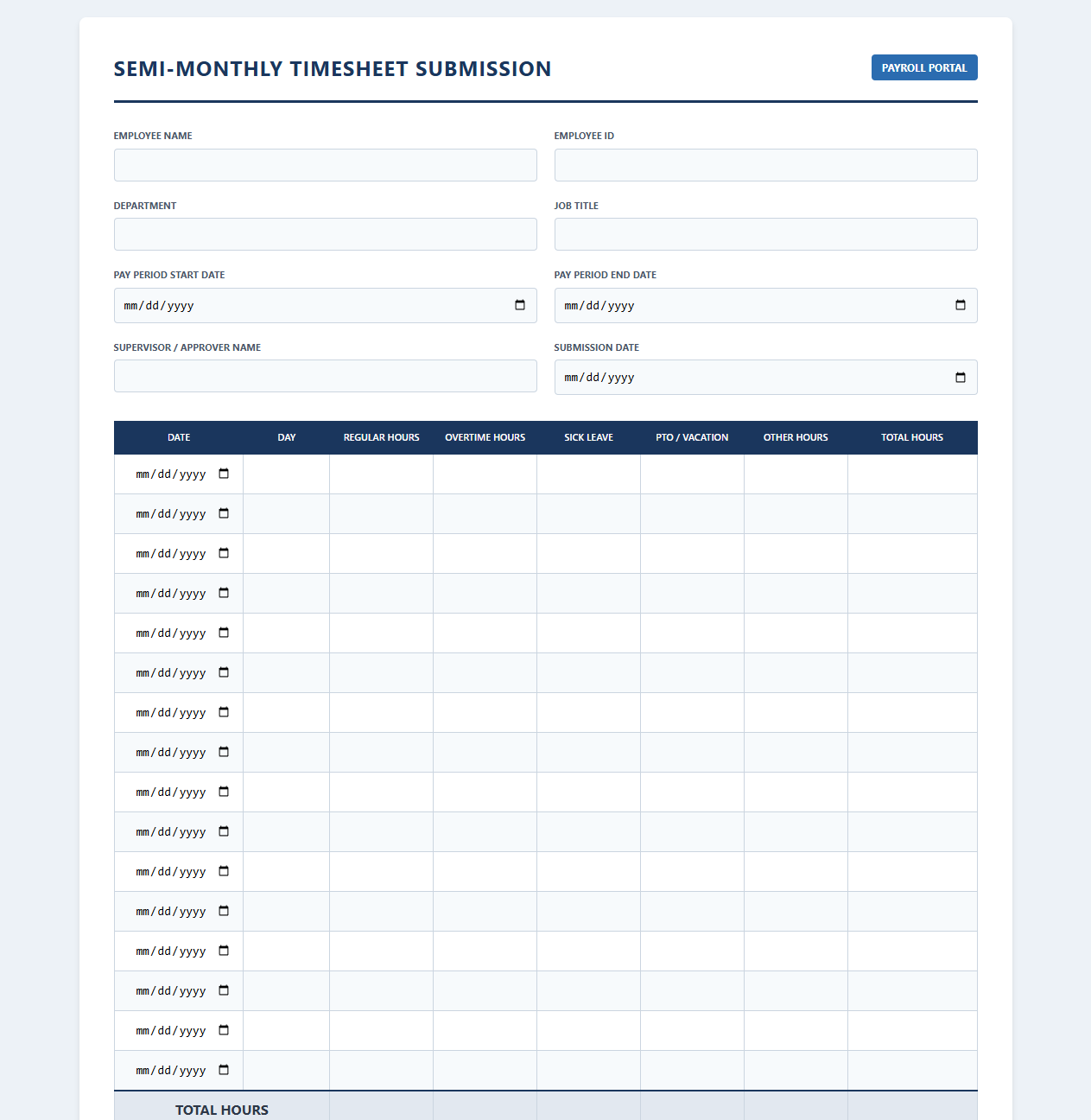Open calendar icon in eleventh table row
1091x1120 pixels.
point(224,871)
